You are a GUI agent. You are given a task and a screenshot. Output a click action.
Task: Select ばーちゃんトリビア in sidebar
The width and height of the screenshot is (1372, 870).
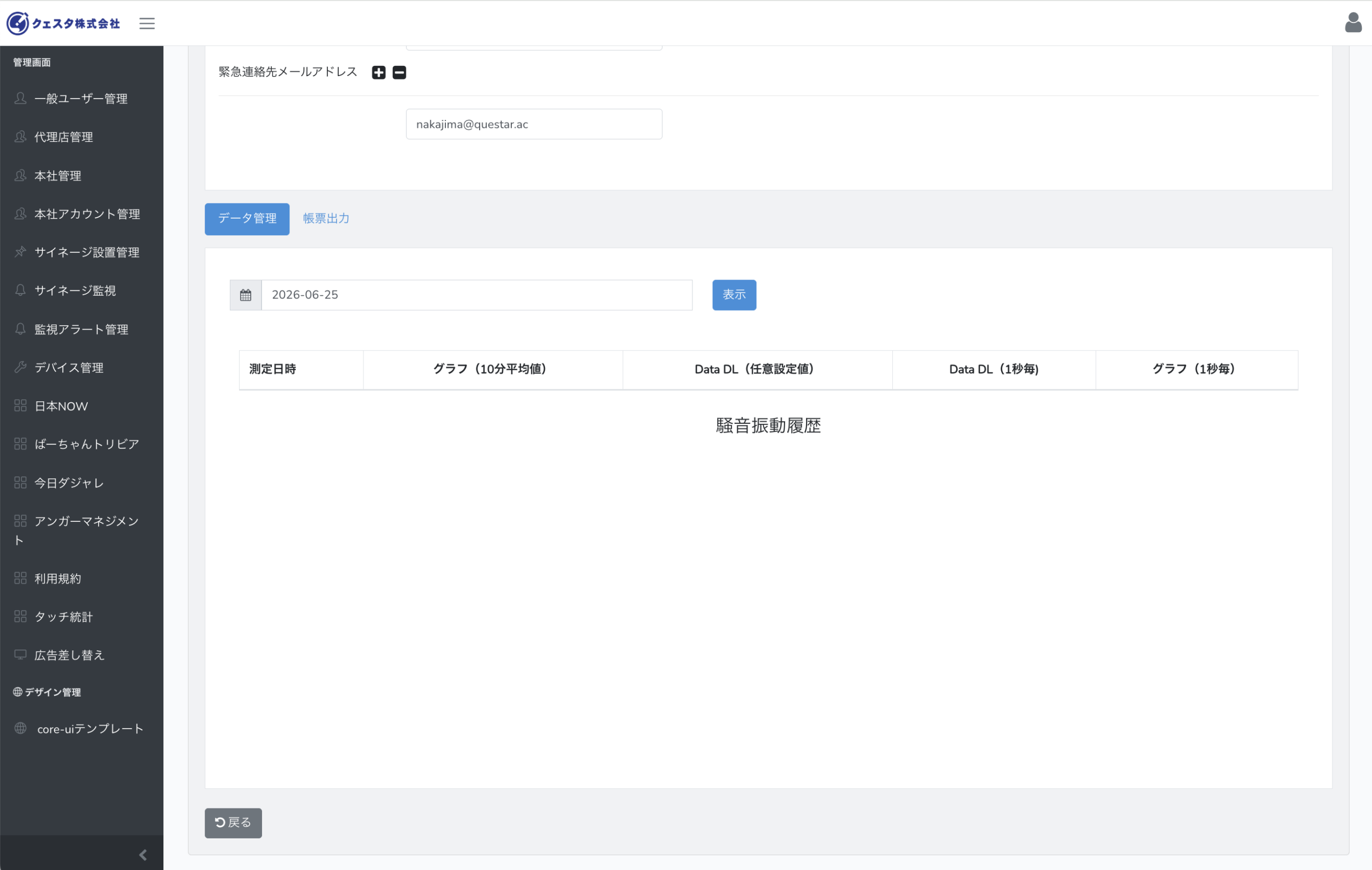pyautogui.click(x=81, y=444)
